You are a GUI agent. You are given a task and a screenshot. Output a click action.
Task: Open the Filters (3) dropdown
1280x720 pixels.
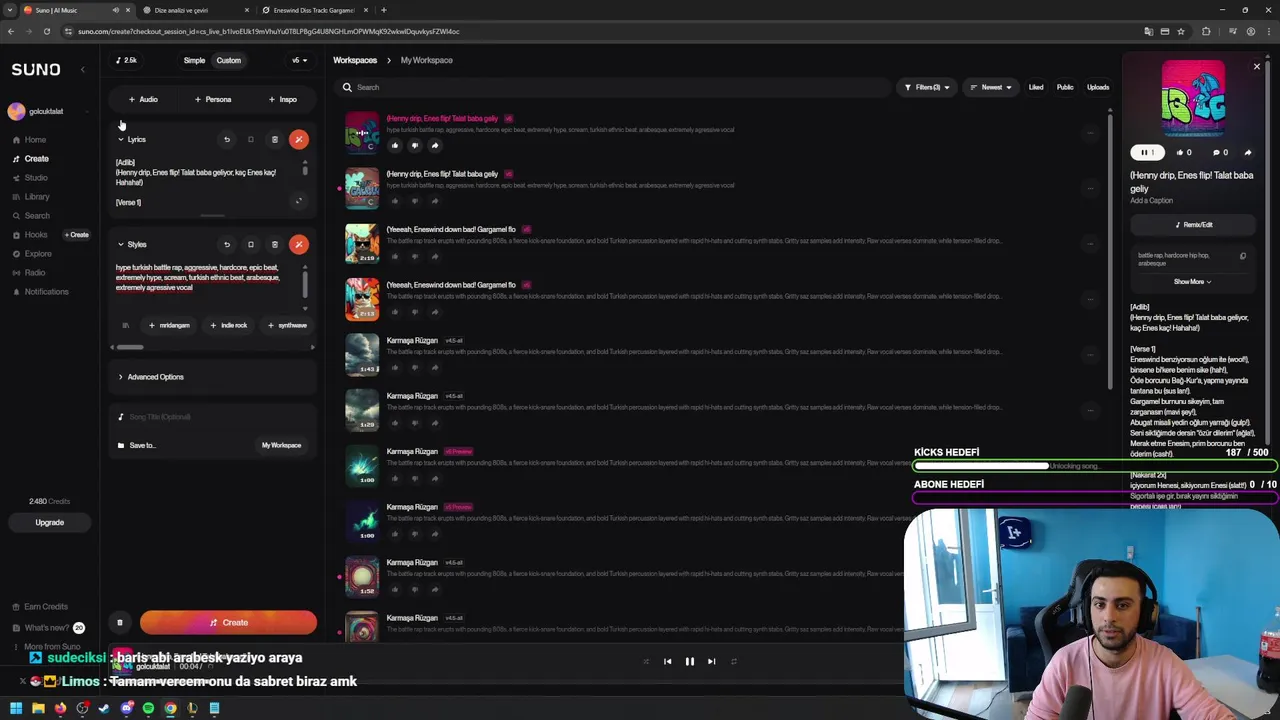pyautogui.click(x=927, y=87)
